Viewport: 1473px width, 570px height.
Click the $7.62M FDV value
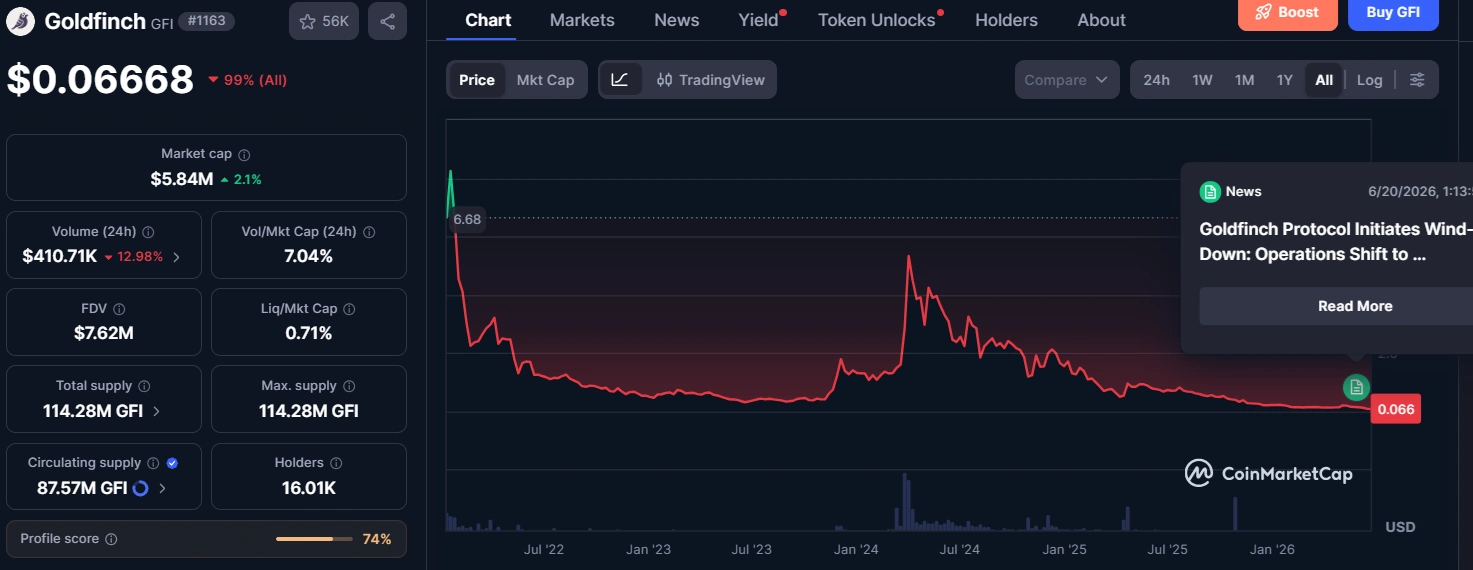103,333
